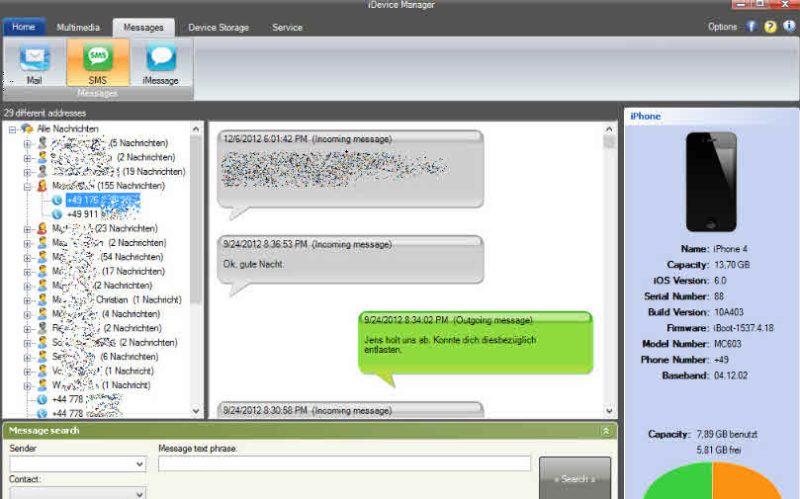
Task: Select the +49 176 phone number entry
Action: click(x=103, y=200)
